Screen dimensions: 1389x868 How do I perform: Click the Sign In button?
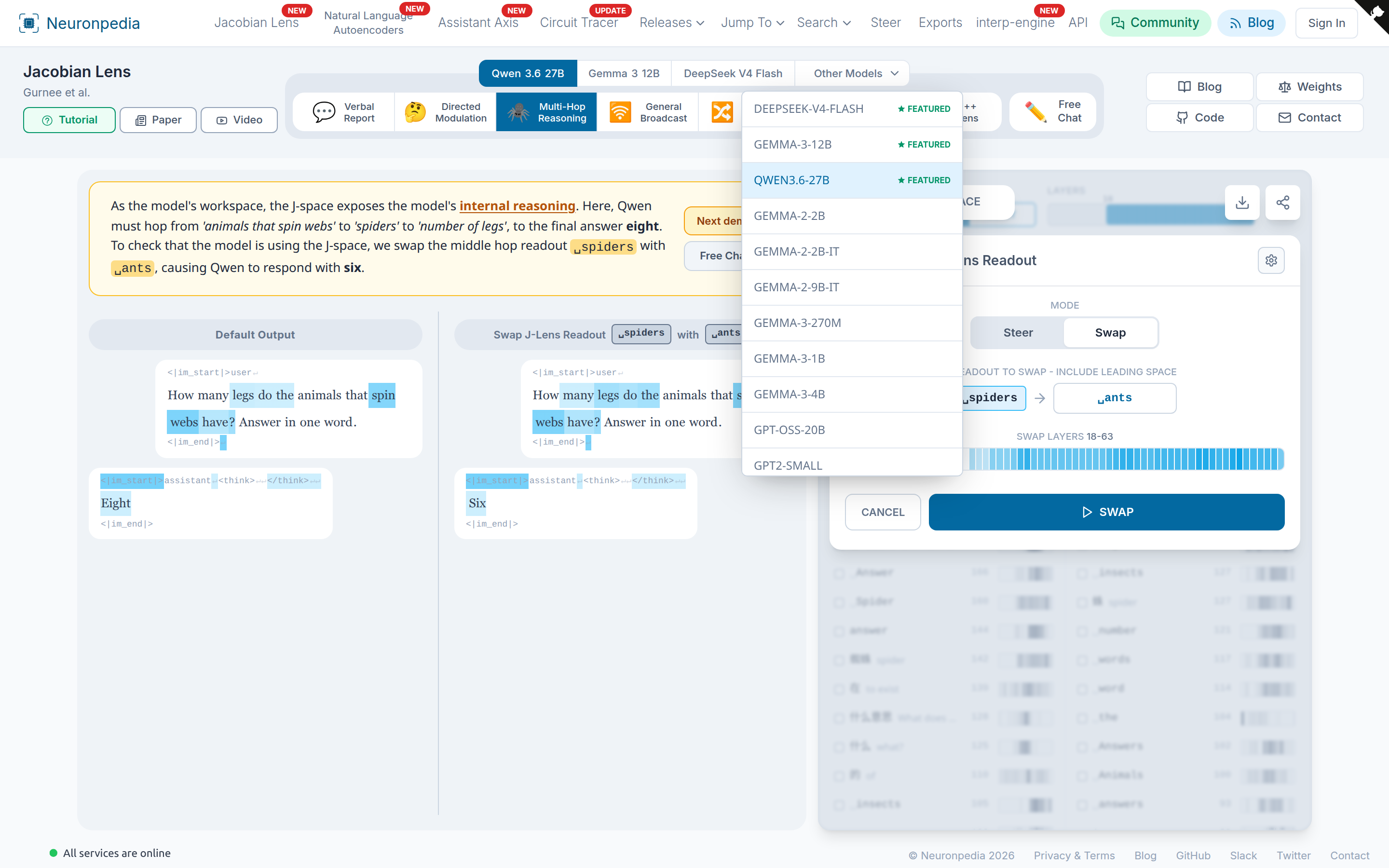(1326, 23)
